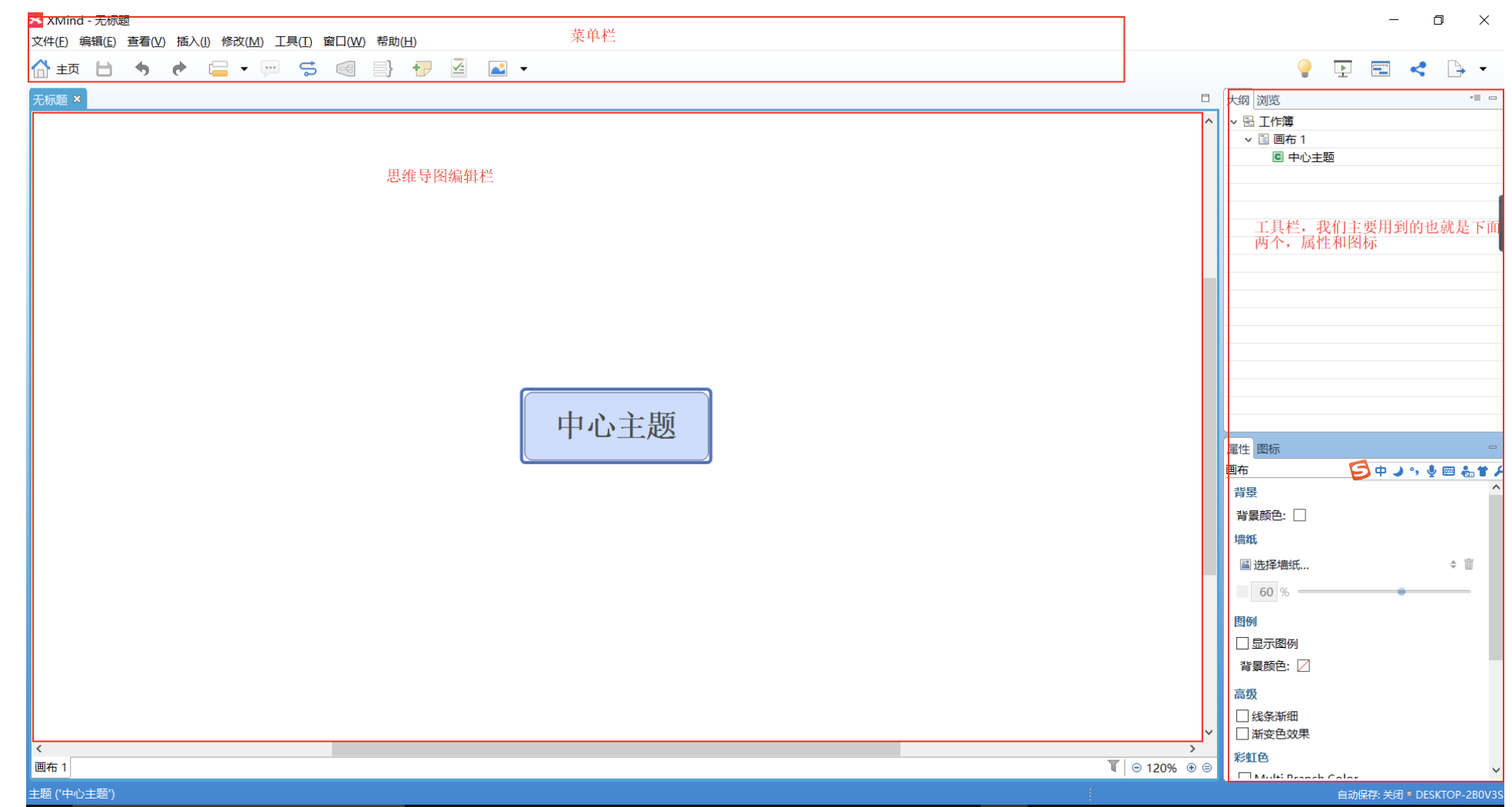Image resolution: width=1512 pixels, height=807 pixels.
Task: Click the 主页 home button
Action: pyautogui.click(x=54, y=68)
